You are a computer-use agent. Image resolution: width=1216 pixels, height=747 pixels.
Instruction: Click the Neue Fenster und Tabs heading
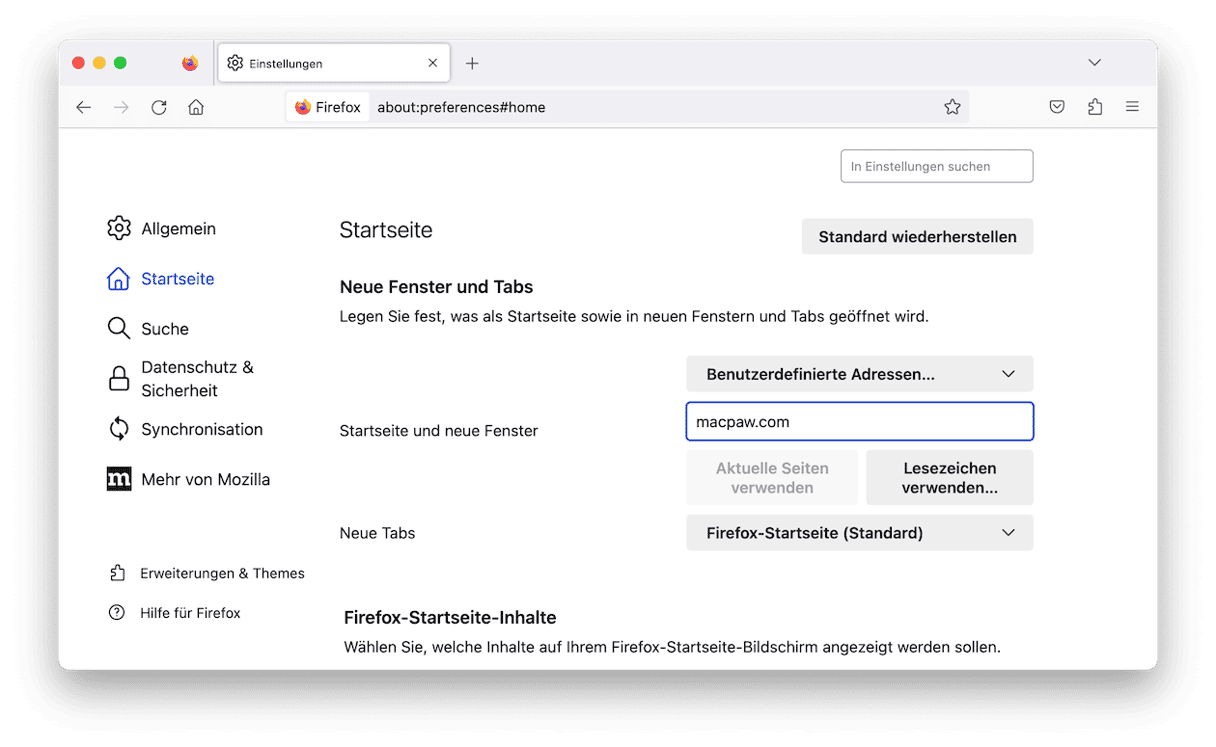437,287
